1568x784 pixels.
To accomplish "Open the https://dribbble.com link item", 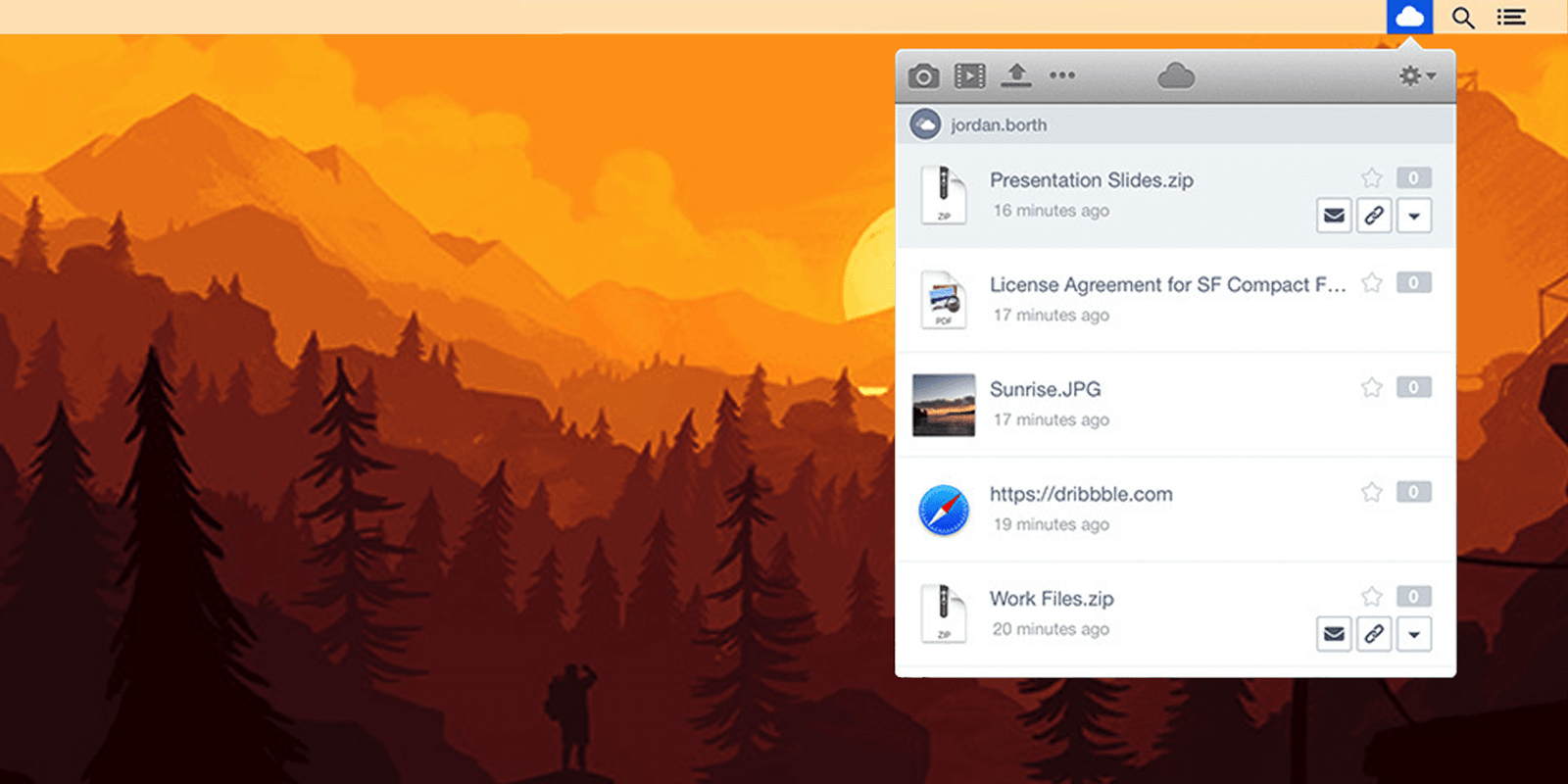I will click(x=1080, y=494).
